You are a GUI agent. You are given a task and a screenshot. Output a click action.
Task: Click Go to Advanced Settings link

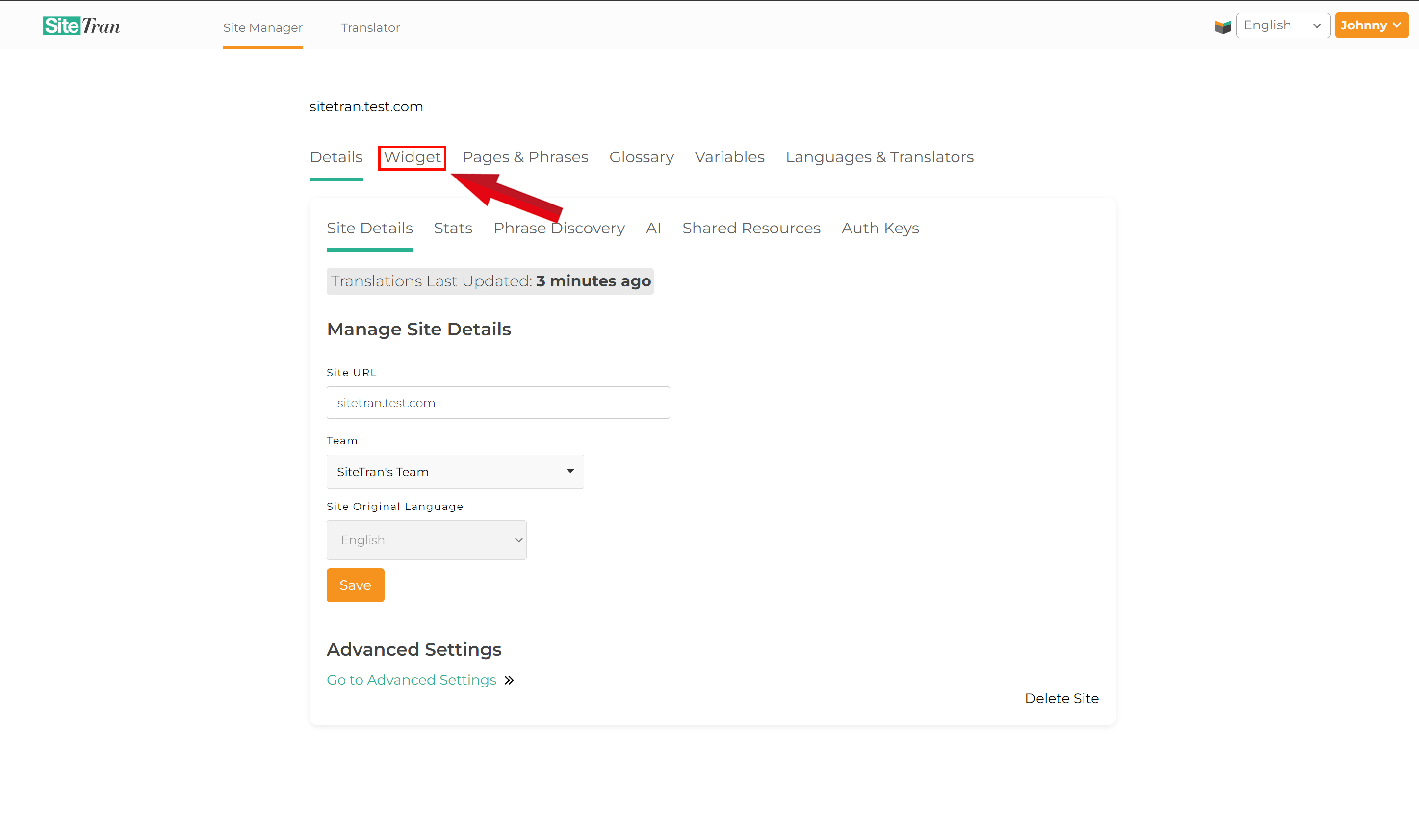click(411, 679)
